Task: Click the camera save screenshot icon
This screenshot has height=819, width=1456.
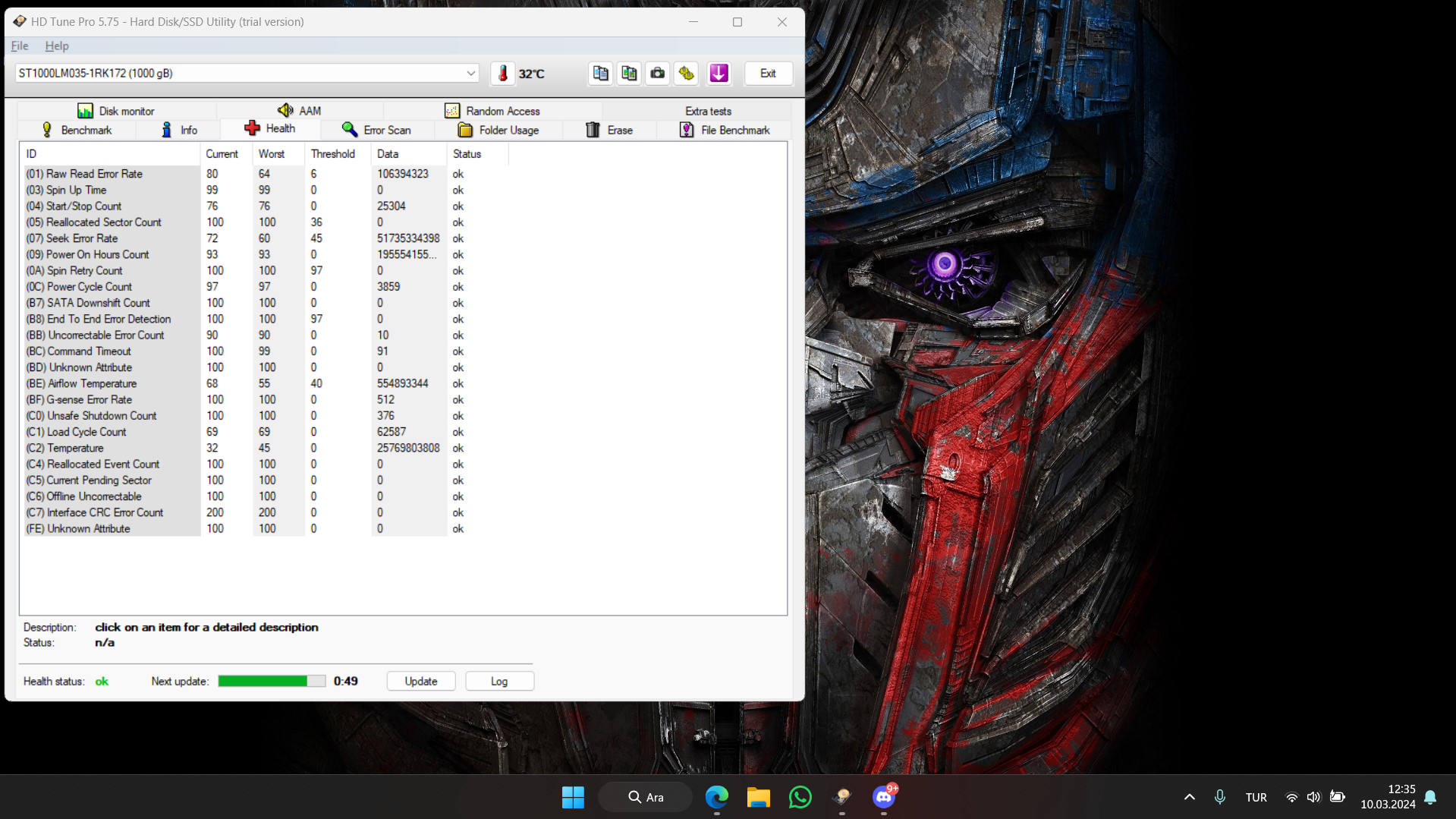Action: (x=658, y=74)
